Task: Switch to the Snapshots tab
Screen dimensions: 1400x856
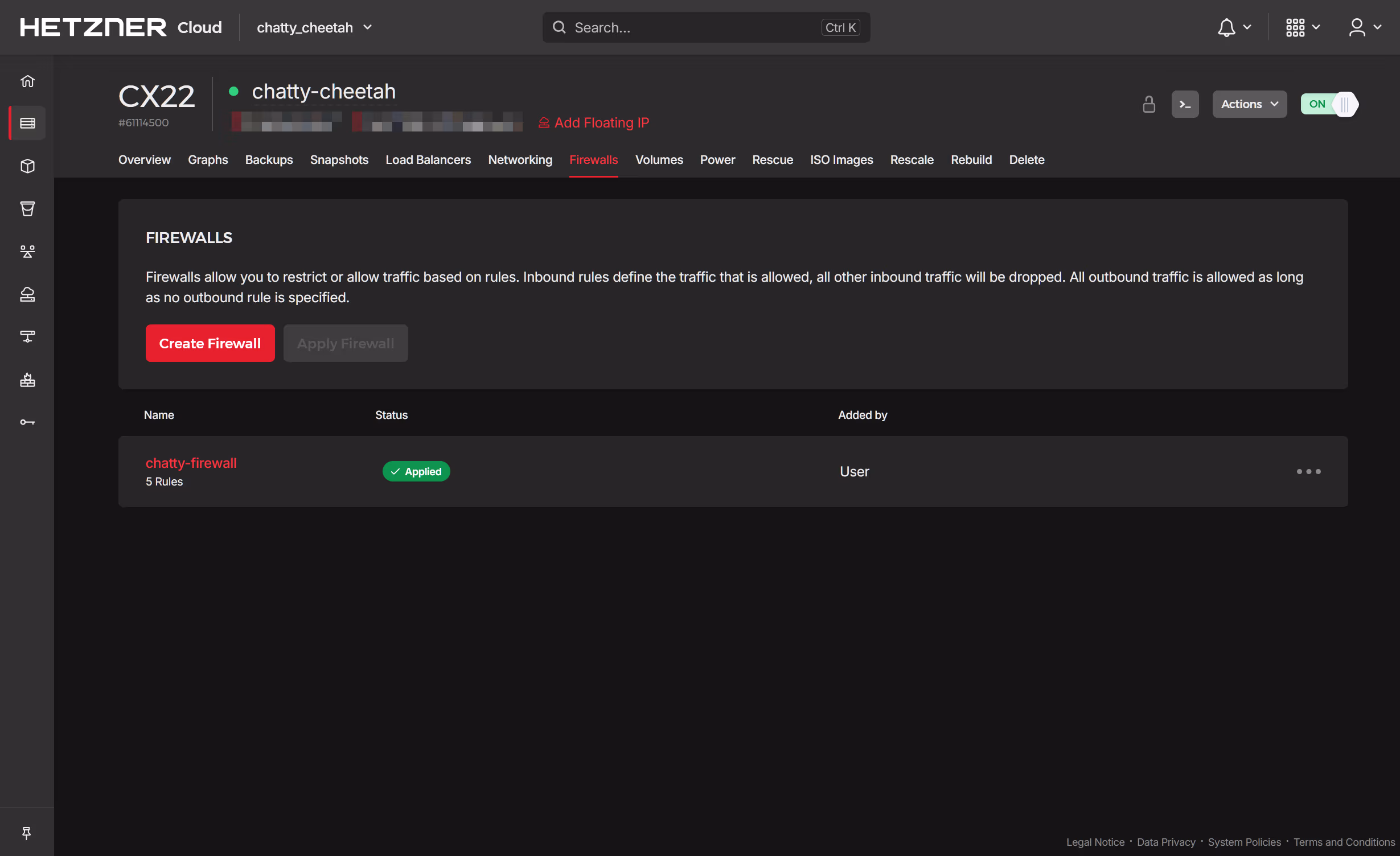Action: [x=339, y=160]
